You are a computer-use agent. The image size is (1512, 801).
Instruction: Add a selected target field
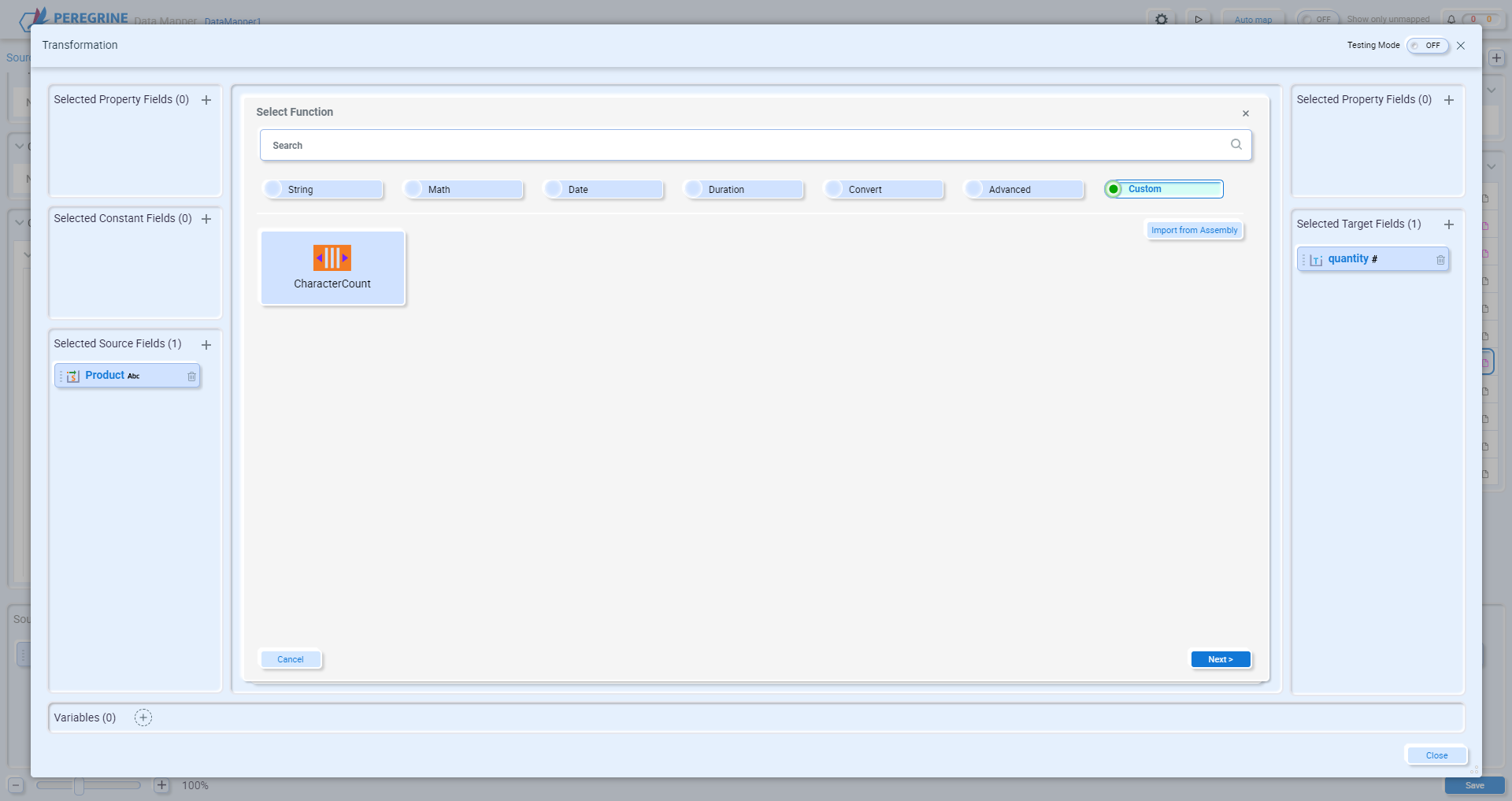1449,224
